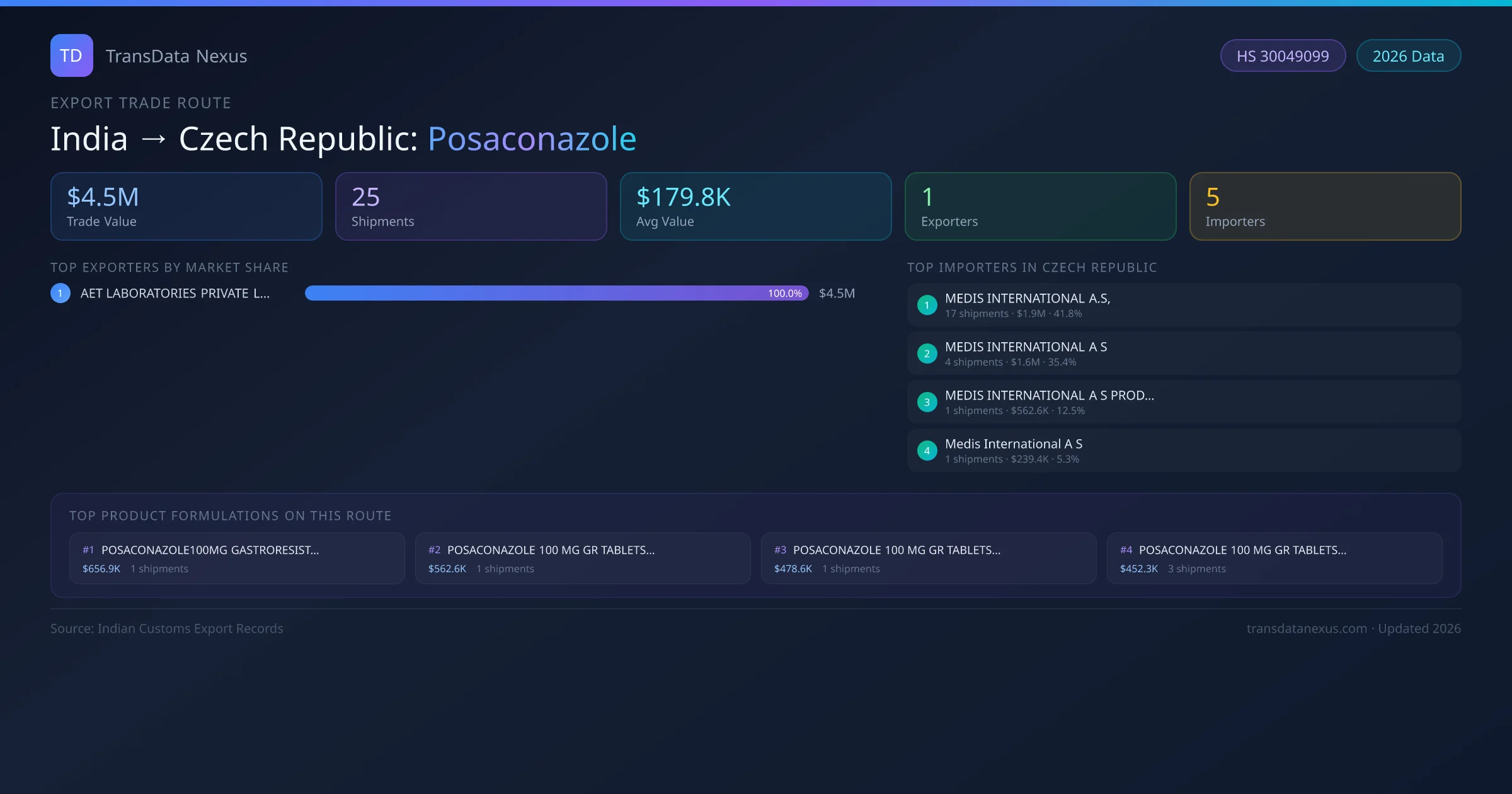This screenshot has width=1512, height=794.
Task: Click transdatanexus.com footer link
Action: [x=1307, y=628]
